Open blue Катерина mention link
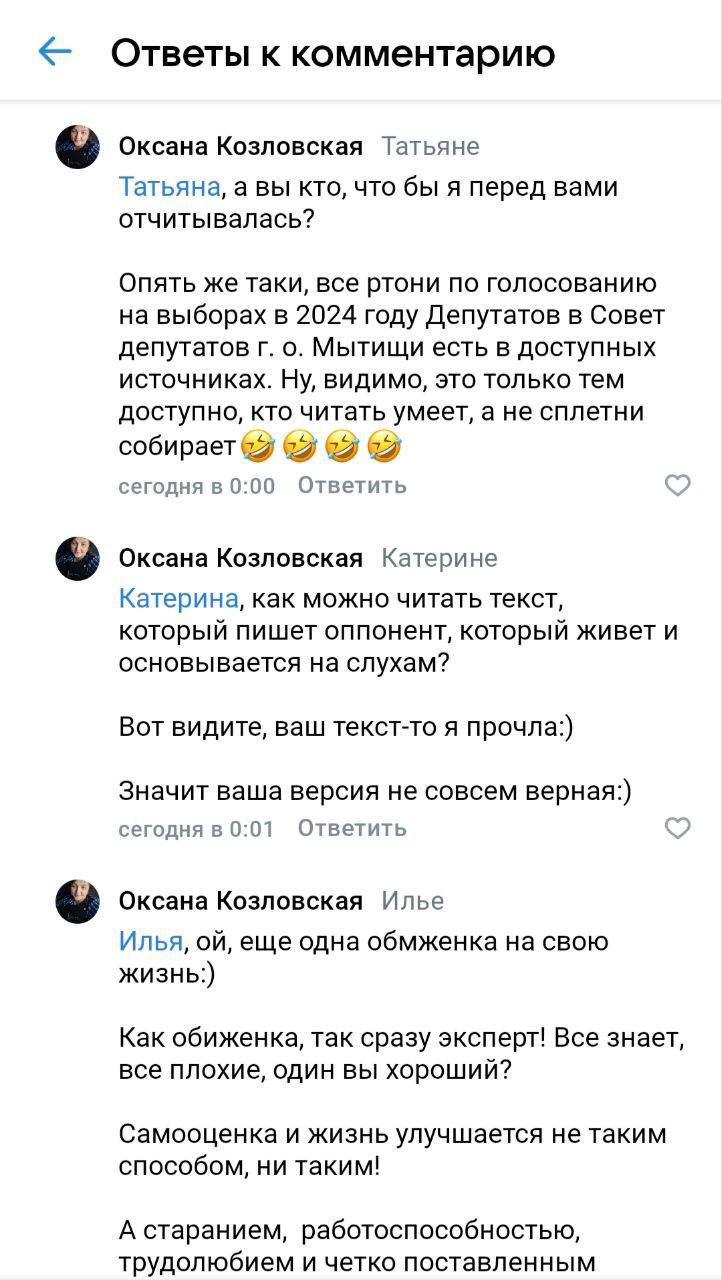Screen dimensions: 722x1280 pyautogui.click(x=178, y=598)
